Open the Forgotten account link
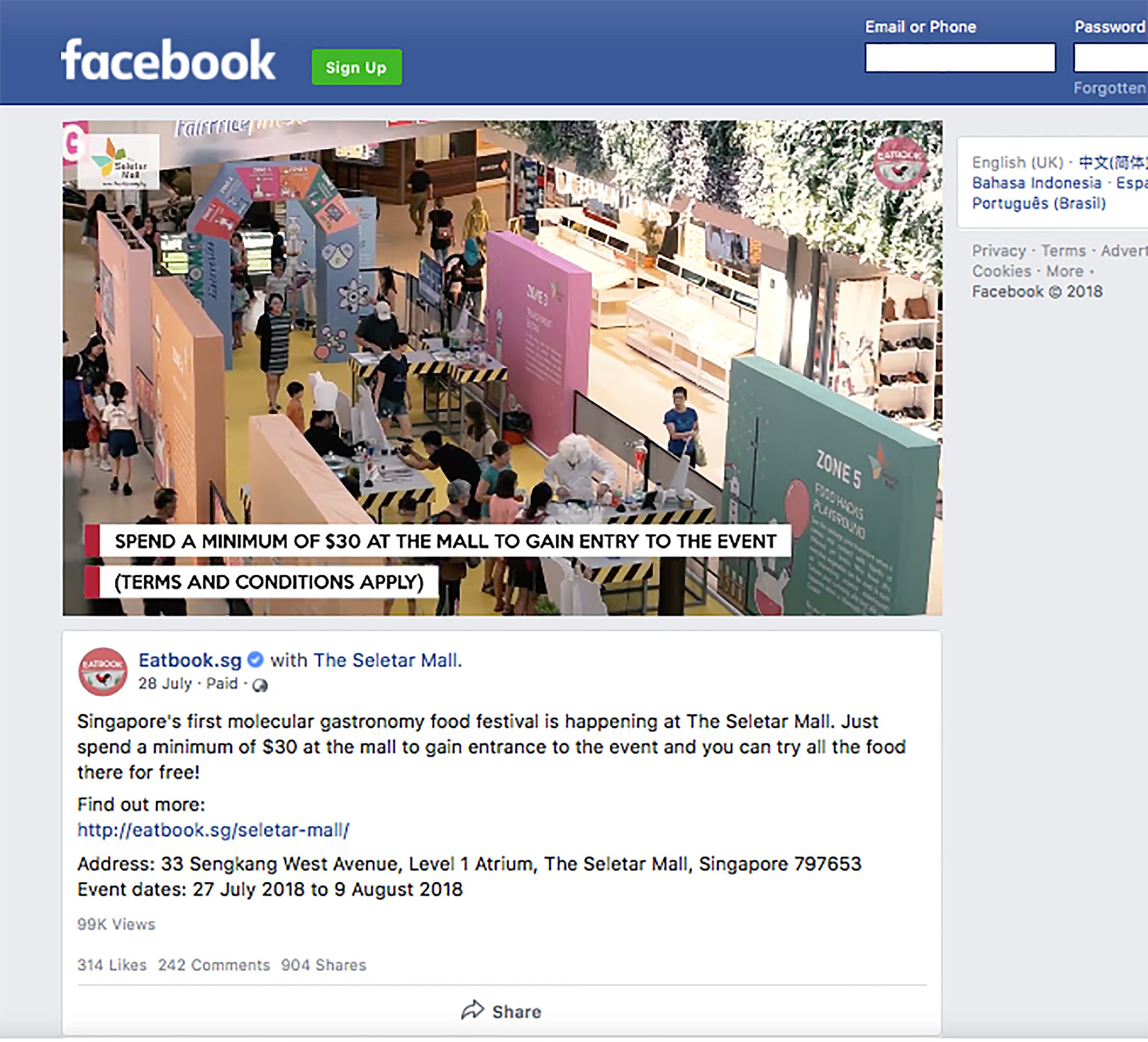1148x1042 pixels. tap(1110, 88)
